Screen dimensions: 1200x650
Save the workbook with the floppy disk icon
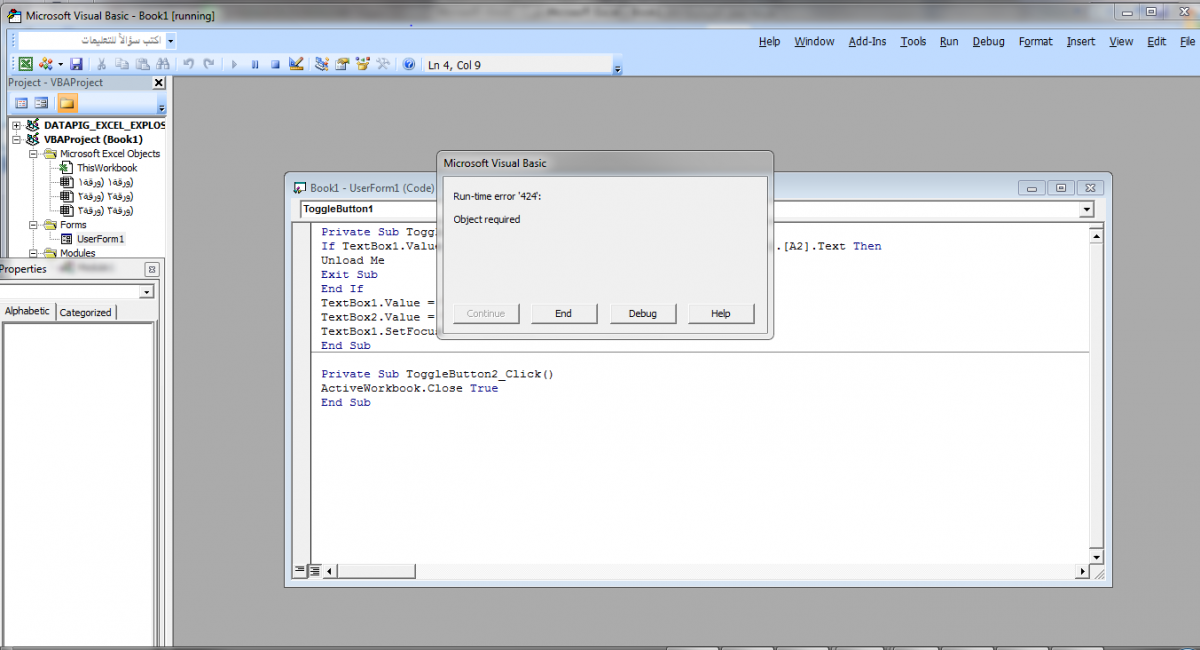76,64
